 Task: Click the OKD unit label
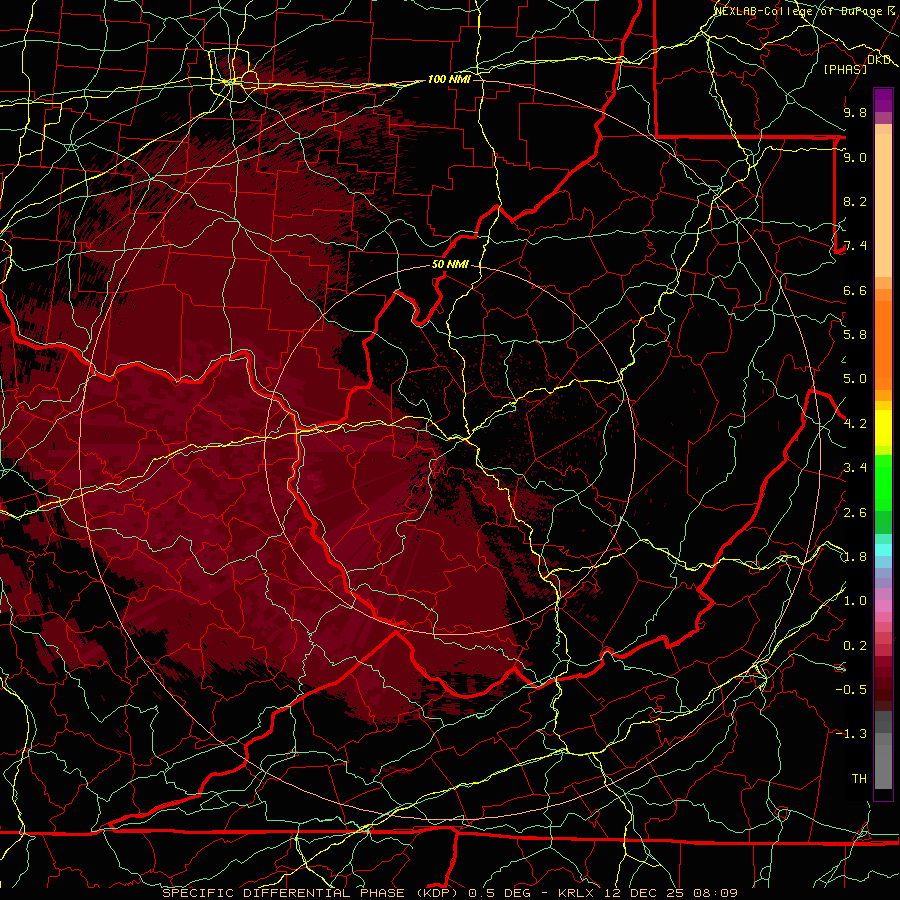pos(879,60)
